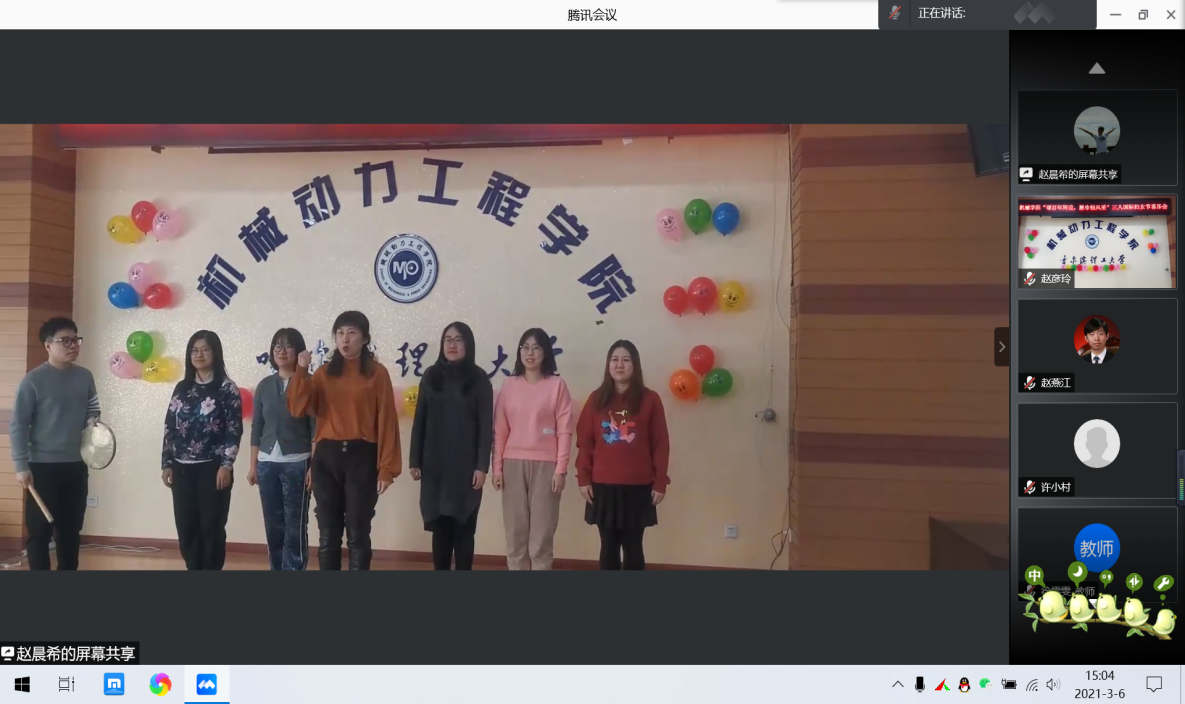Click the muted mic icon beside 赵燕江

tap(1029, 383)
